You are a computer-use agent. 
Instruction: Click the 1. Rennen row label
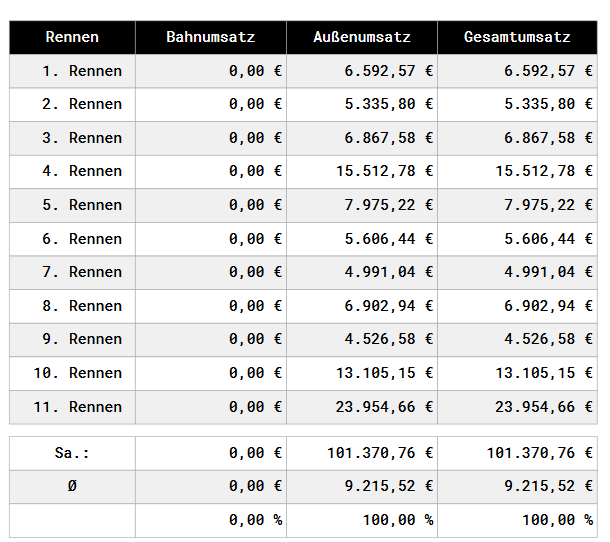coord(82,71)
